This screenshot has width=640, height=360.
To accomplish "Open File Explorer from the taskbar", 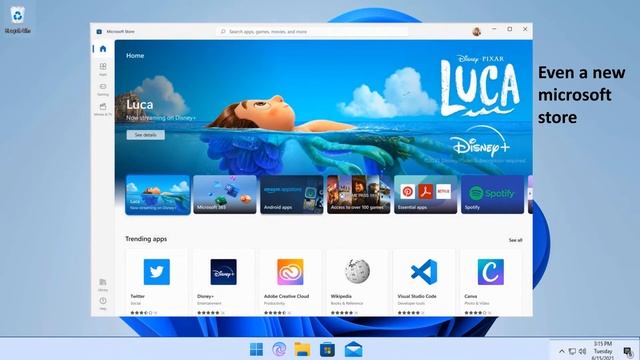I will 302,349.
